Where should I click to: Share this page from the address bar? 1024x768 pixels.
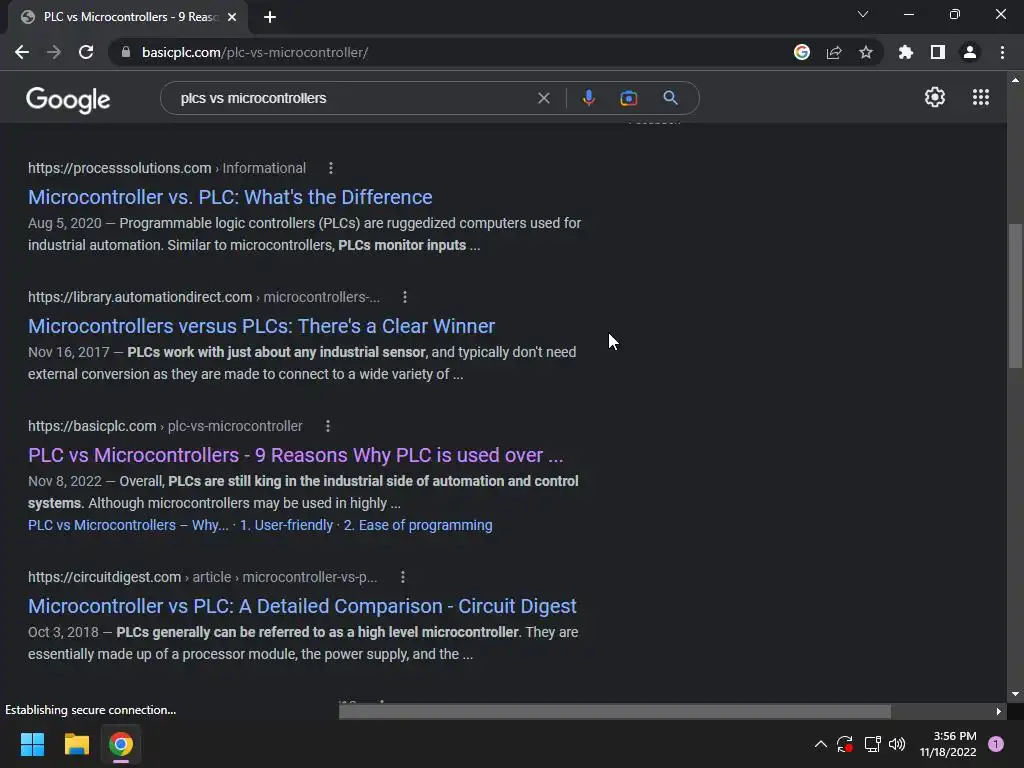(834, 52)
